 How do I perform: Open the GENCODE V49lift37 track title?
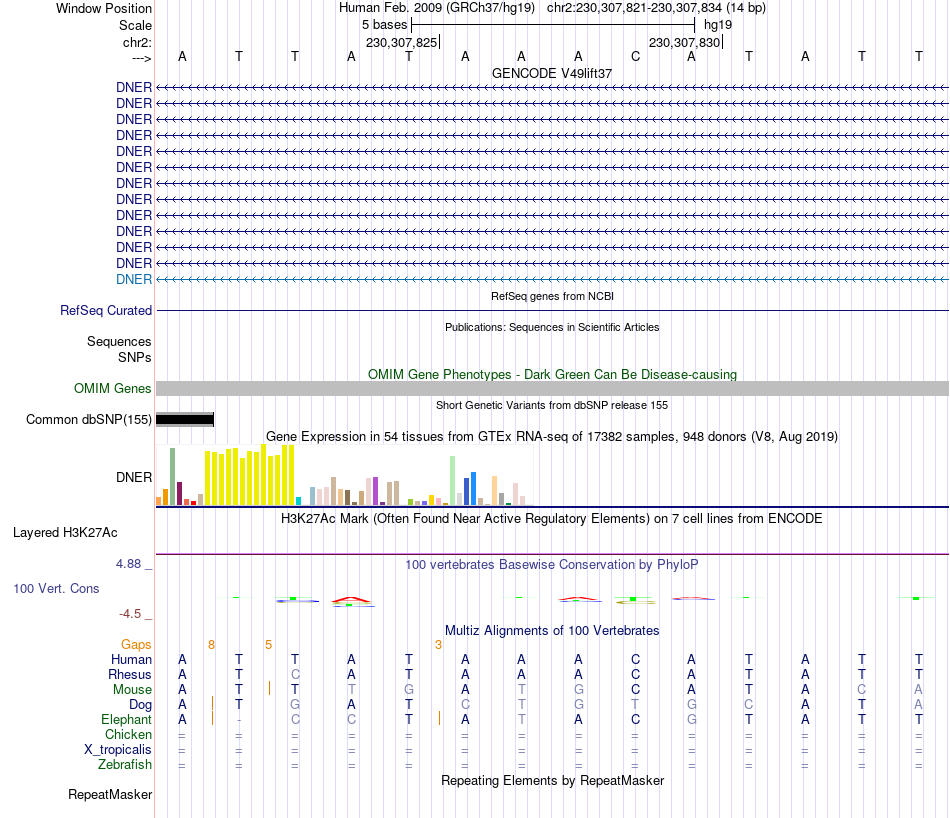pyautogui.click(x=552, y=73)
